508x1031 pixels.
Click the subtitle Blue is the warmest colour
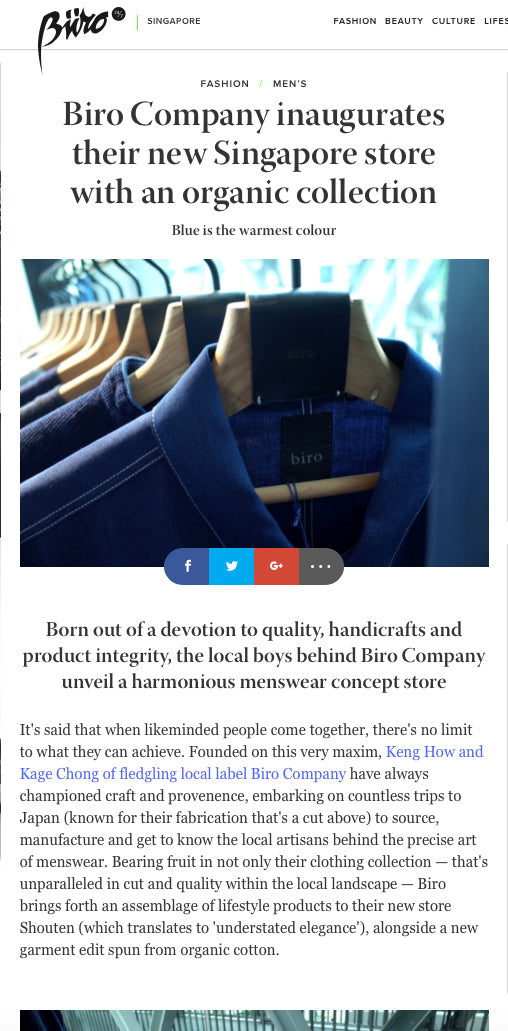(254, 230)
